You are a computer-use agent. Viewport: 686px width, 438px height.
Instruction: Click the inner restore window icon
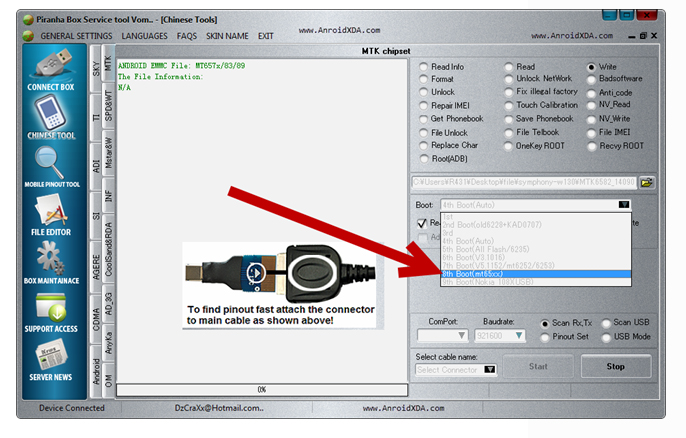pyautogui.click(x=643, y=36)
